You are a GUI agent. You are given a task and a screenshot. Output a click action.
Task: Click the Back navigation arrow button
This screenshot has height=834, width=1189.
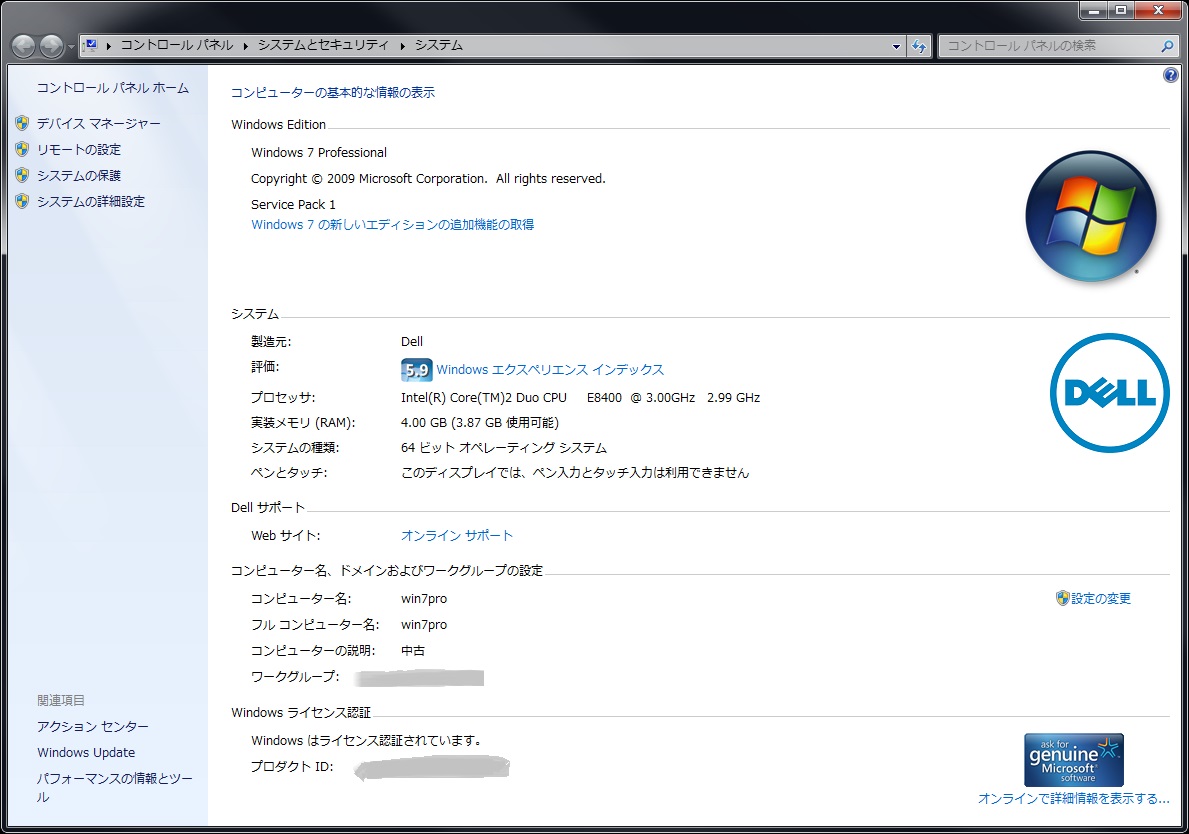[24, 46]
